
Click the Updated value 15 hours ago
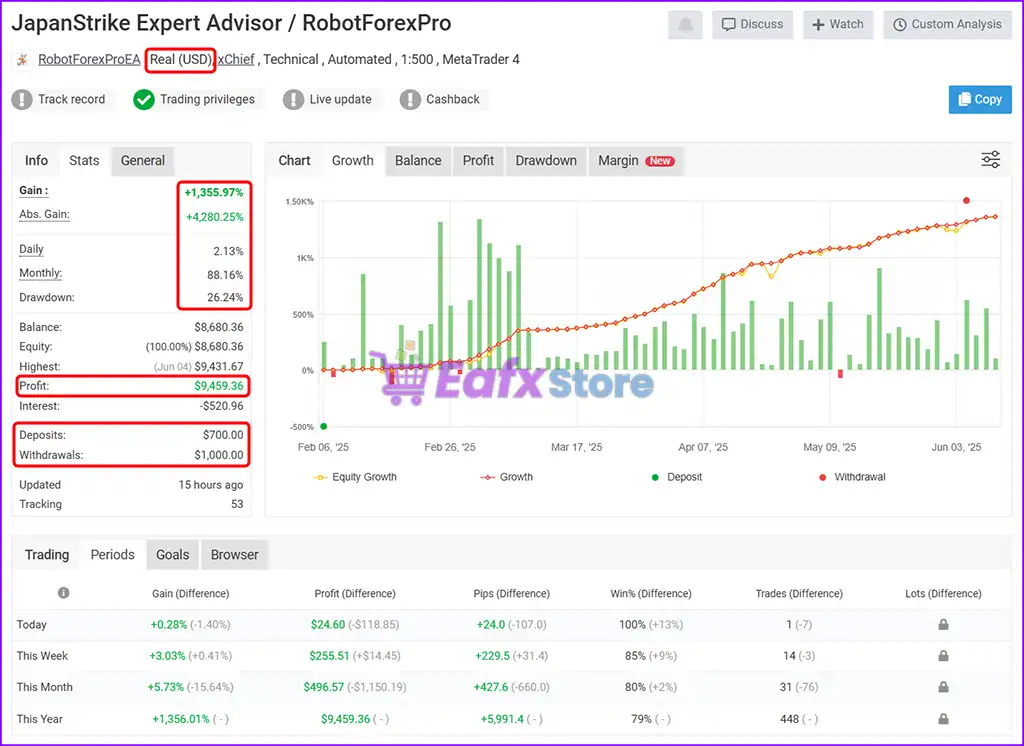click(x=211, y=485)
